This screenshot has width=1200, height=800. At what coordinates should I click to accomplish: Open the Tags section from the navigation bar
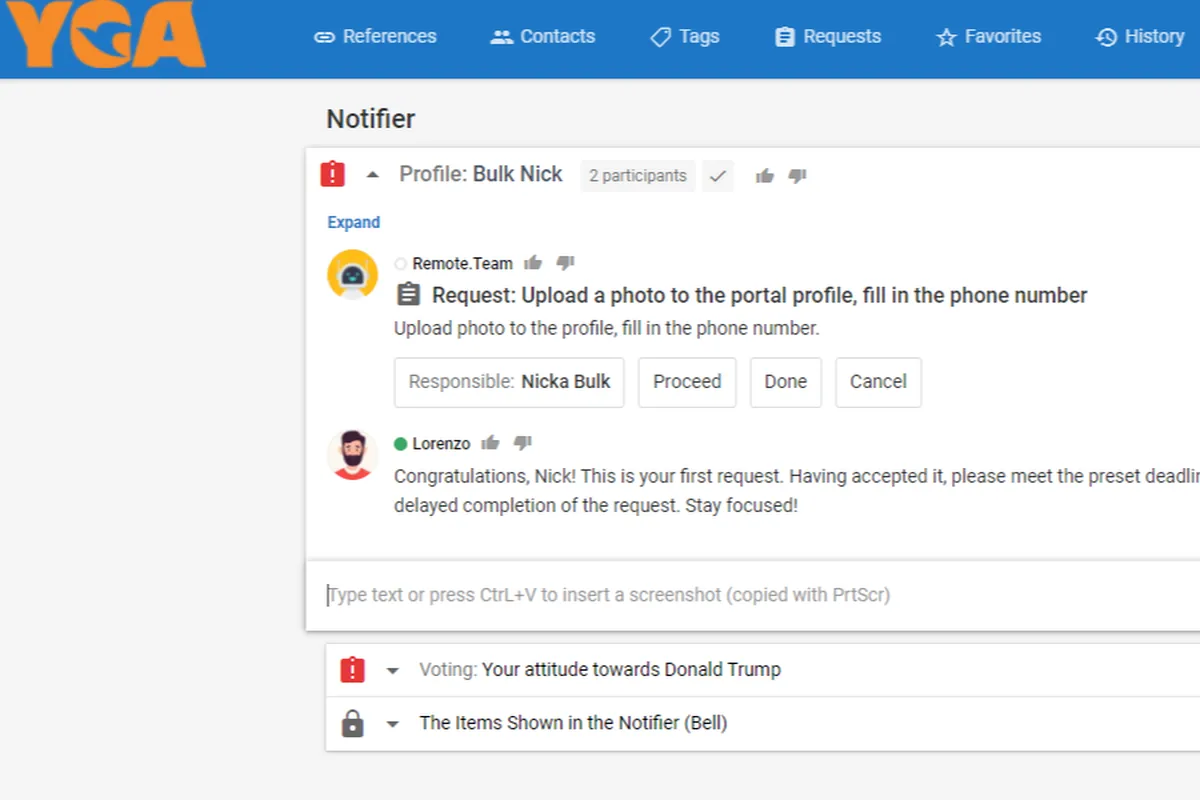coord(684,36)
